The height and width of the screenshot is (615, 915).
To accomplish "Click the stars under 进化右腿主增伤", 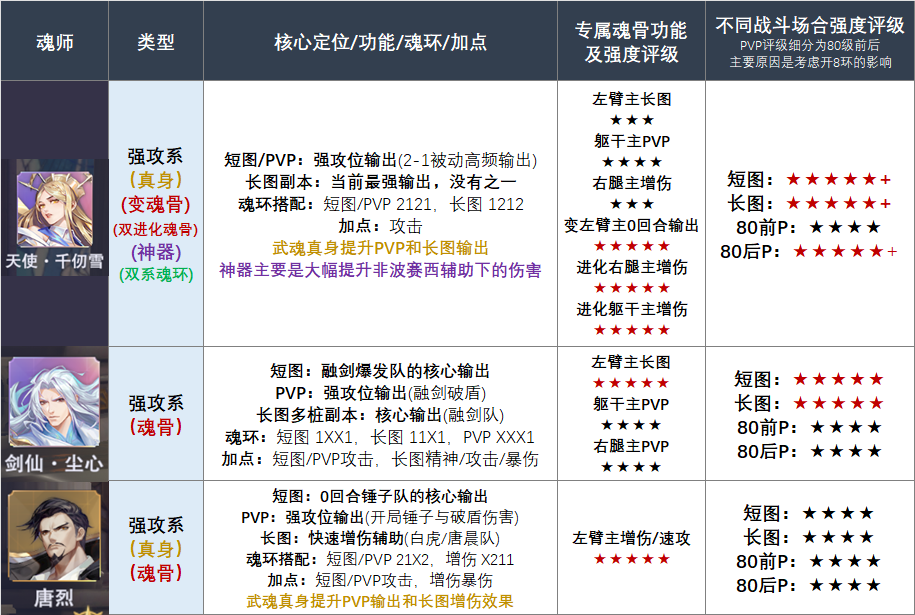I will [631, 288].
